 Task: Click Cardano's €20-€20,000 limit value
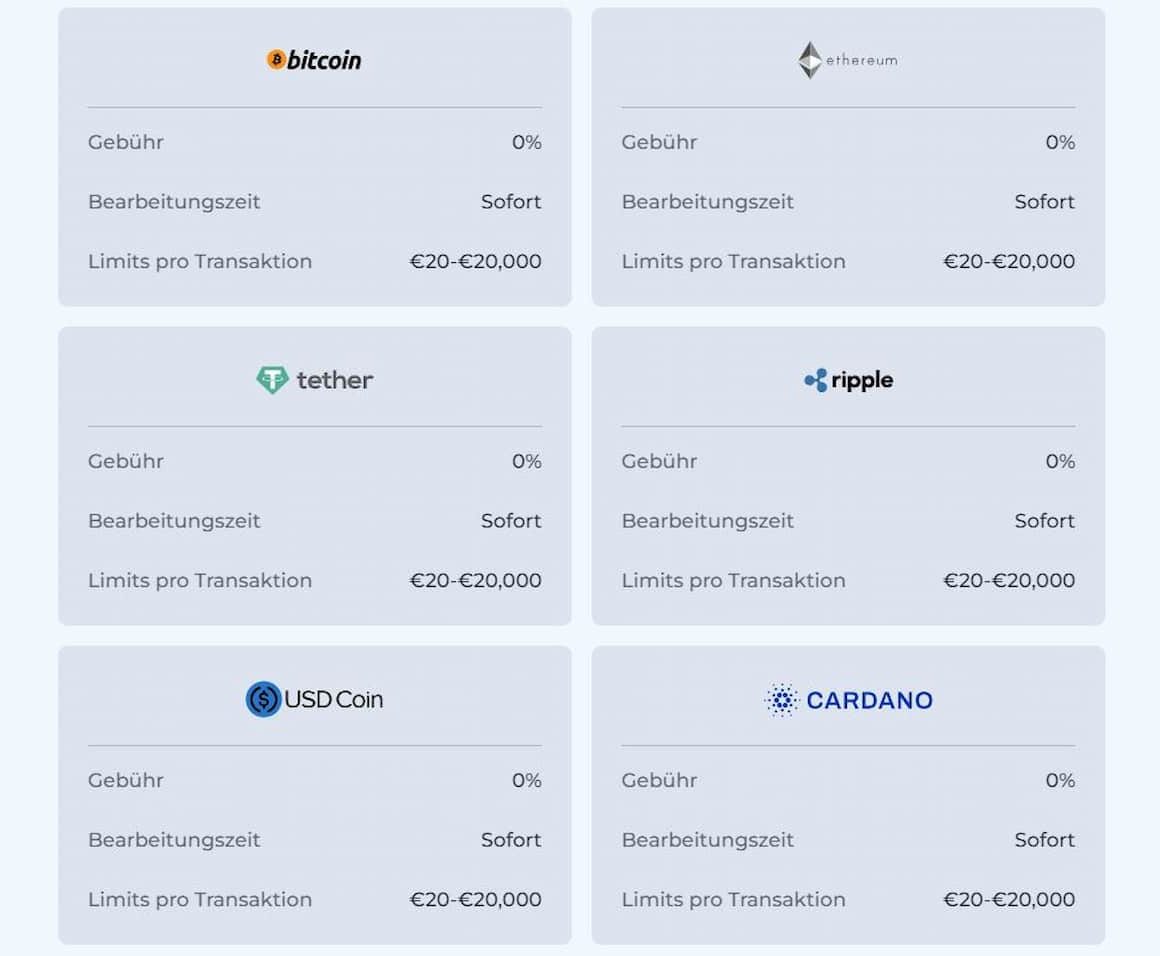1009,900
